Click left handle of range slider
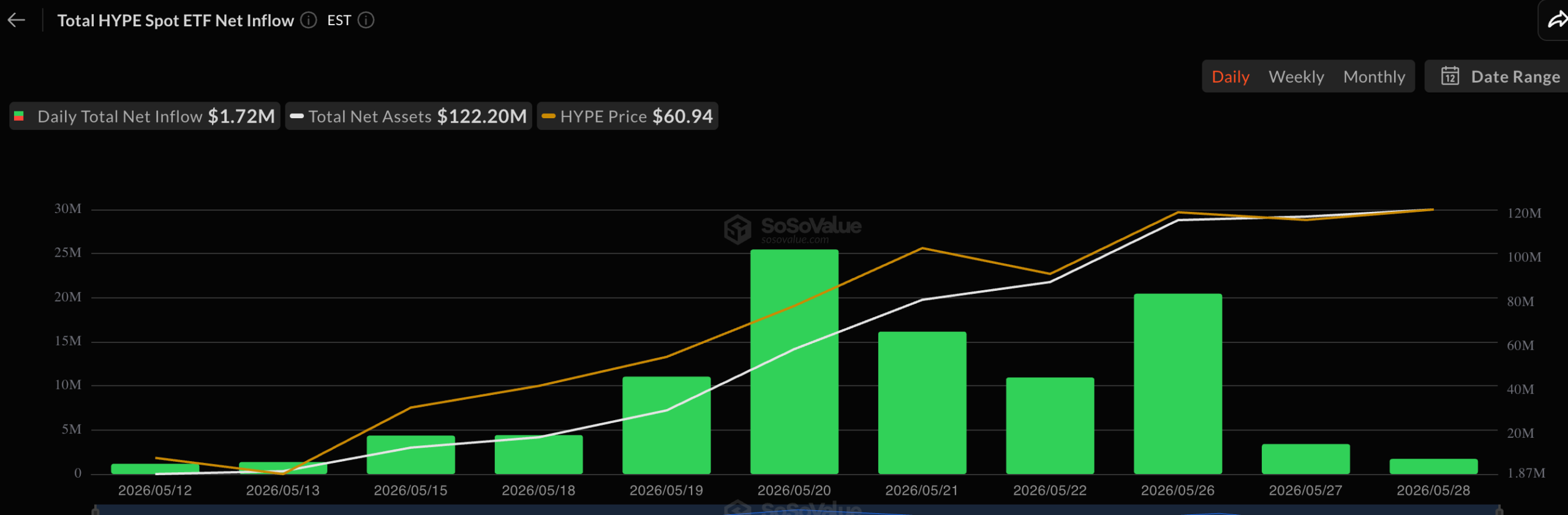The image size is (1568, 515). tap(96, 510)
